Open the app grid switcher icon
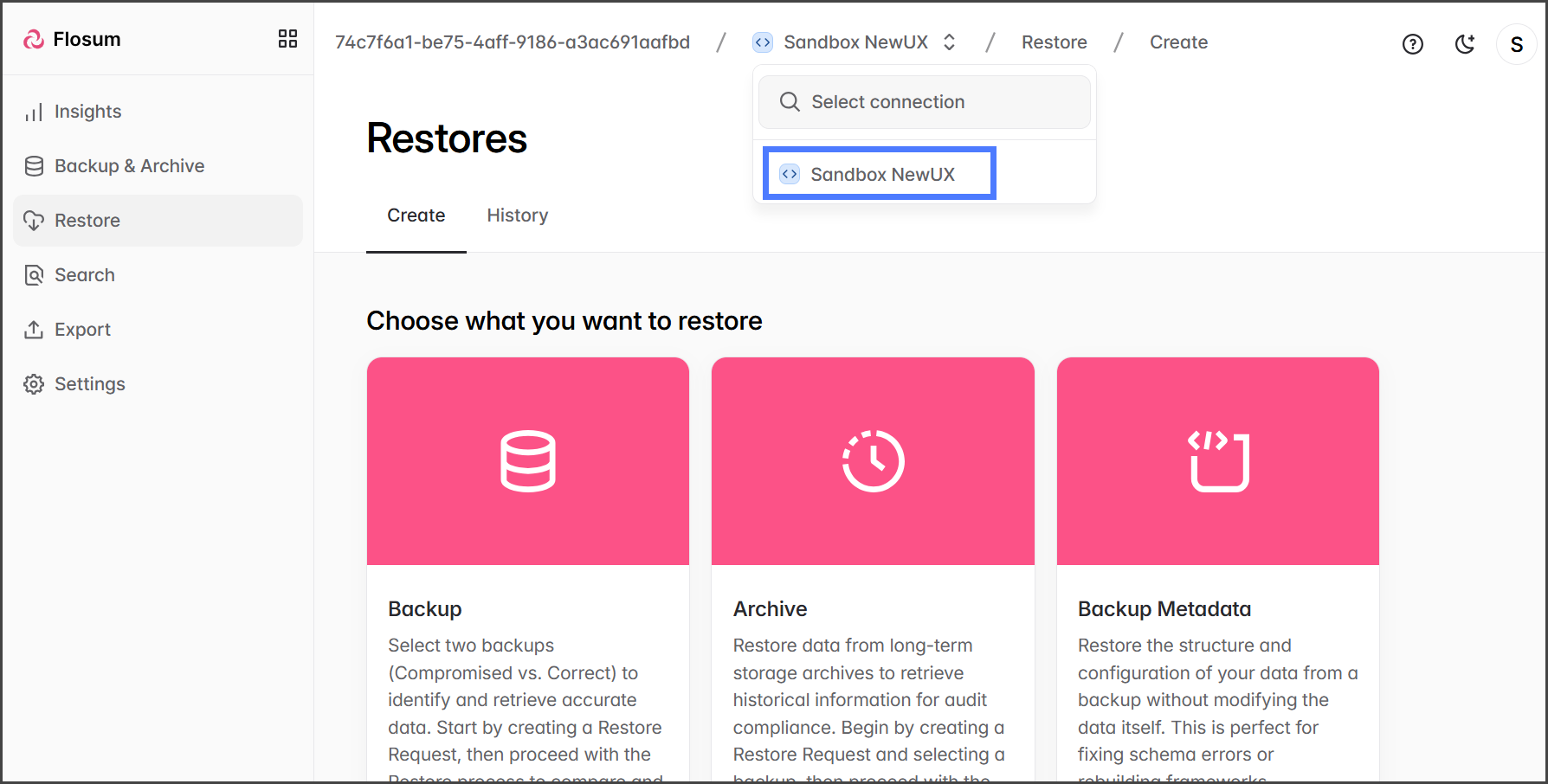1548x784 pixels. 287,39
